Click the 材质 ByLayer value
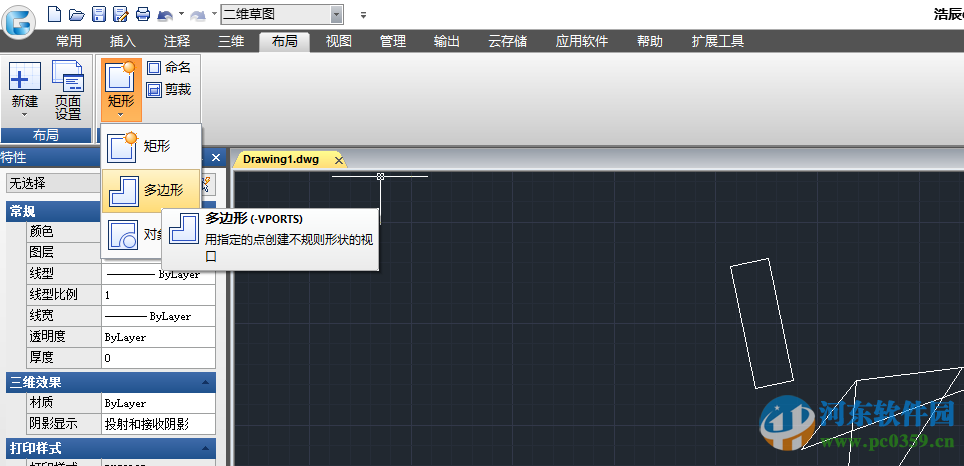Screen dimensions: 964x466 click(159, 403)
